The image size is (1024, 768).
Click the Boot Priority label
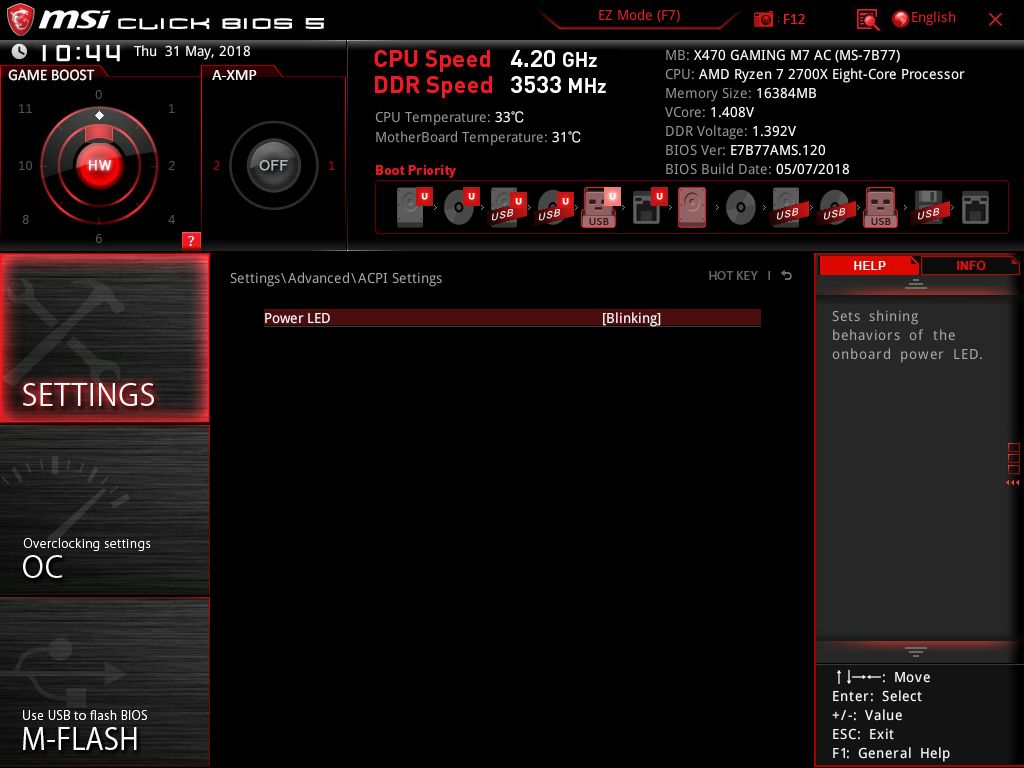pos(415,170)
